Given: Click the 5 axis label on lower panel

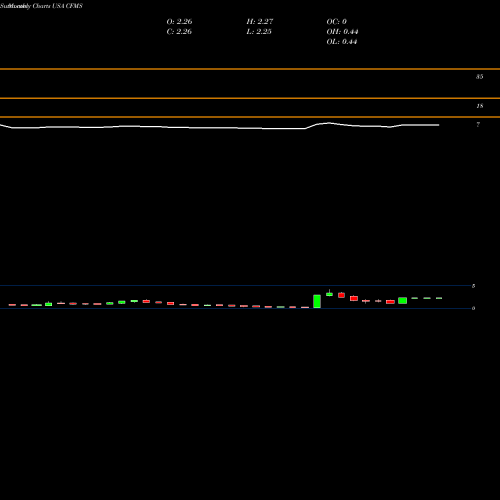Looking at the screenshot, I should click(473, 286).
